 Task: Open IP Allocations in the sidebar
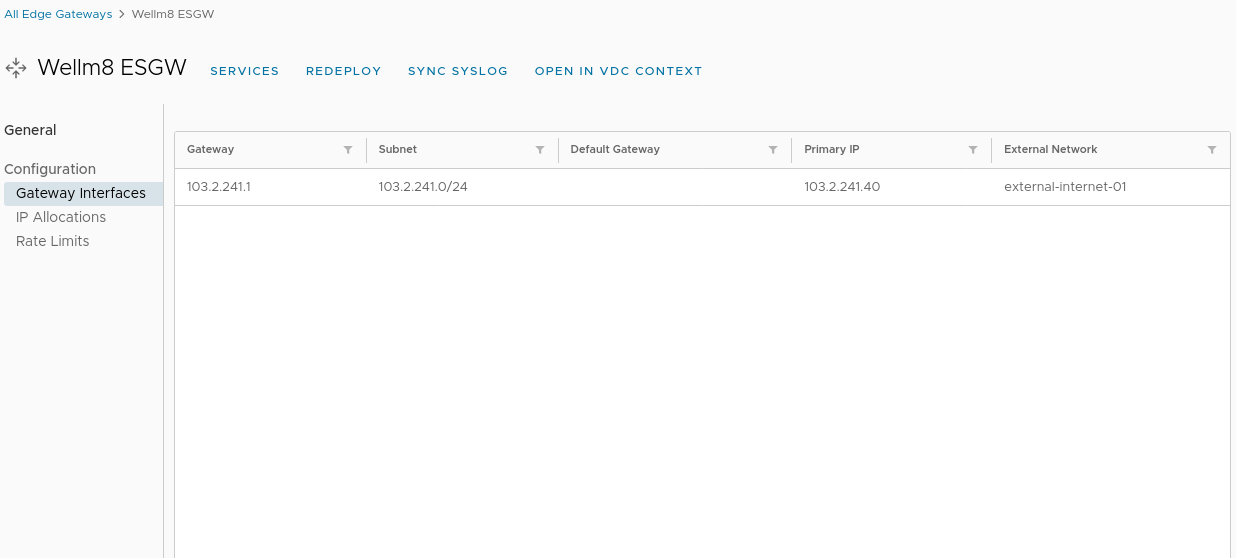[61, 217]
